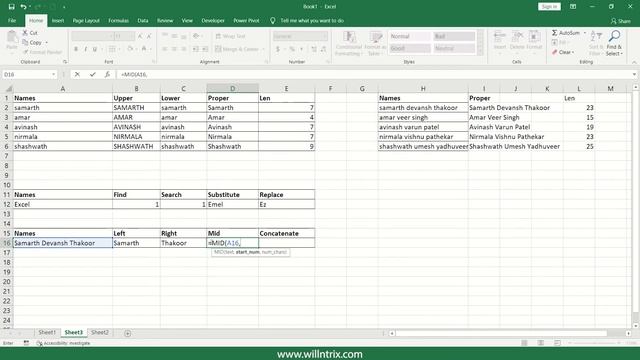Apply the Bad cell style
Viewport: 640px width, 360px height.
click(x=454, y=36)
